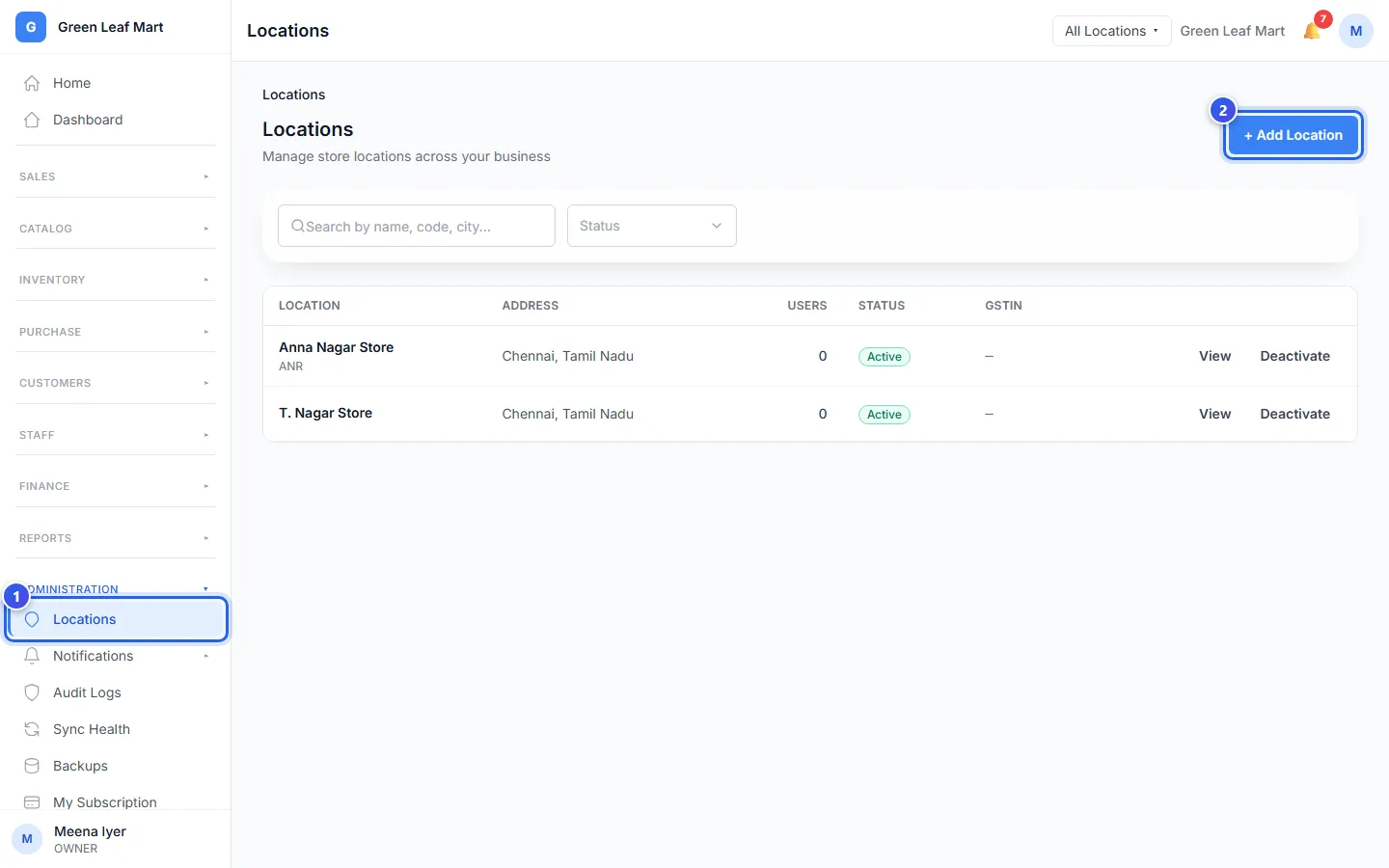Open the notification bell in the header
Viewport: 1389px width, 868px height.
click(1312, 31)
